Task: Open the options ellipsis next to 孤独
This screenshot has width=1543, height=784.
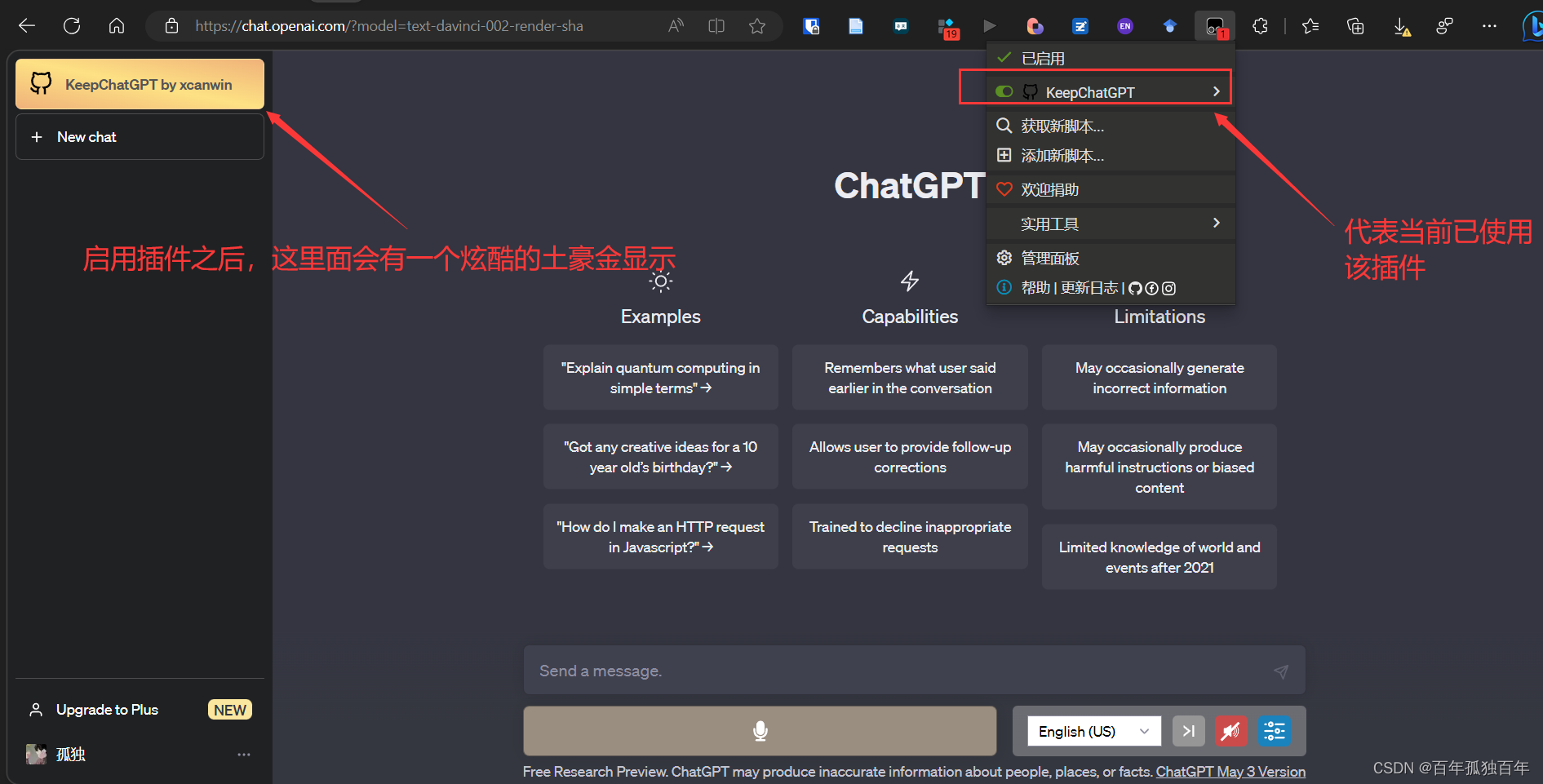Action: pos(244,755)
